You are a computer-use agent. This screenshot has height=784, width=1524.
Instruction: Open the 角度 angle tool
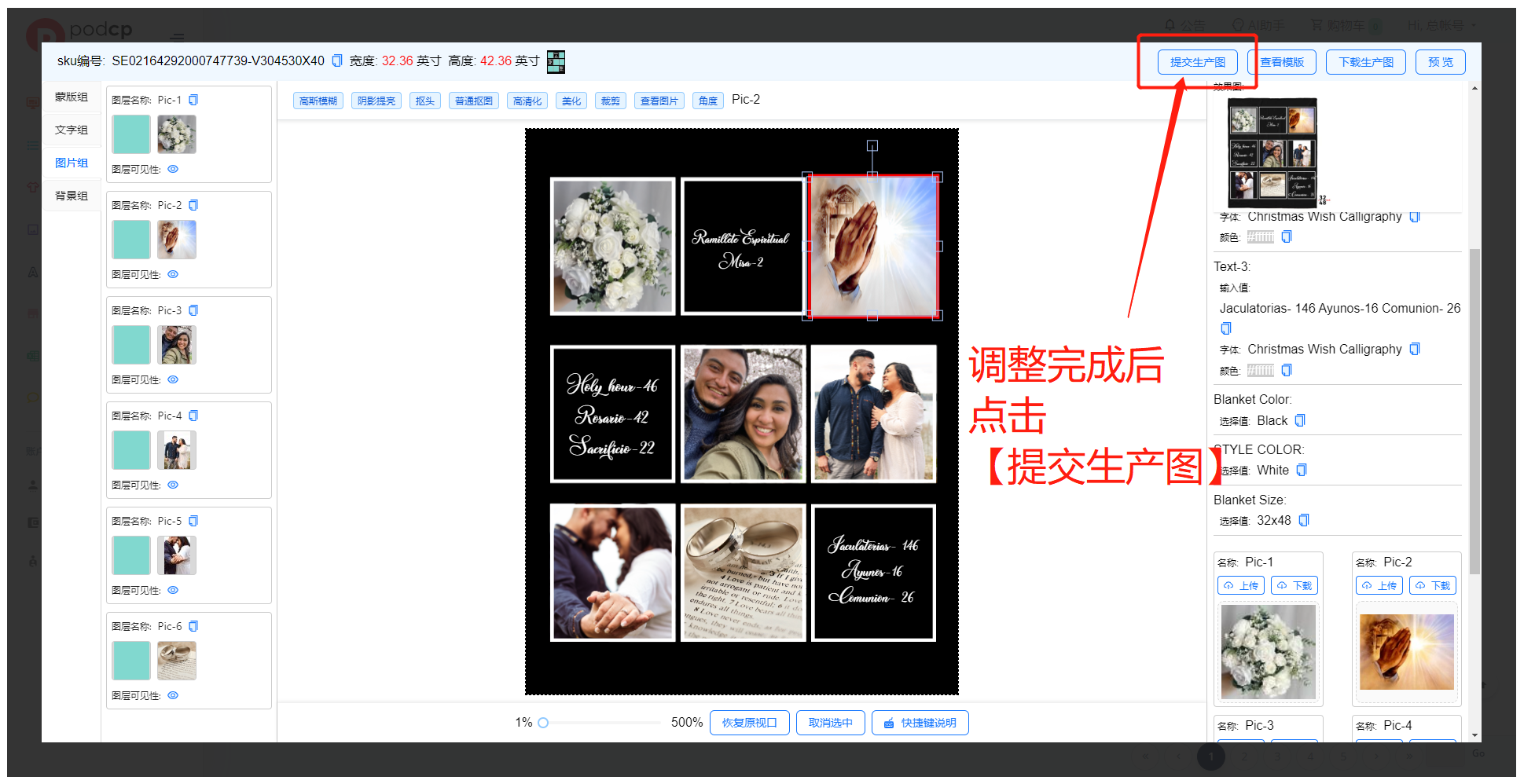pos(708,101)
